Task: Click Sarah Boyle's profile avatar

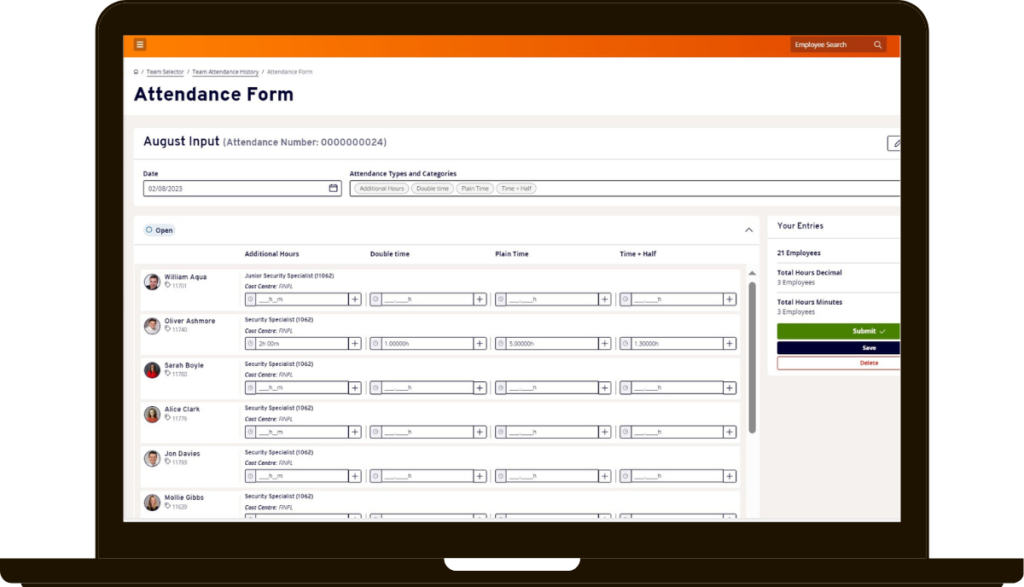Action: (152, 370)
